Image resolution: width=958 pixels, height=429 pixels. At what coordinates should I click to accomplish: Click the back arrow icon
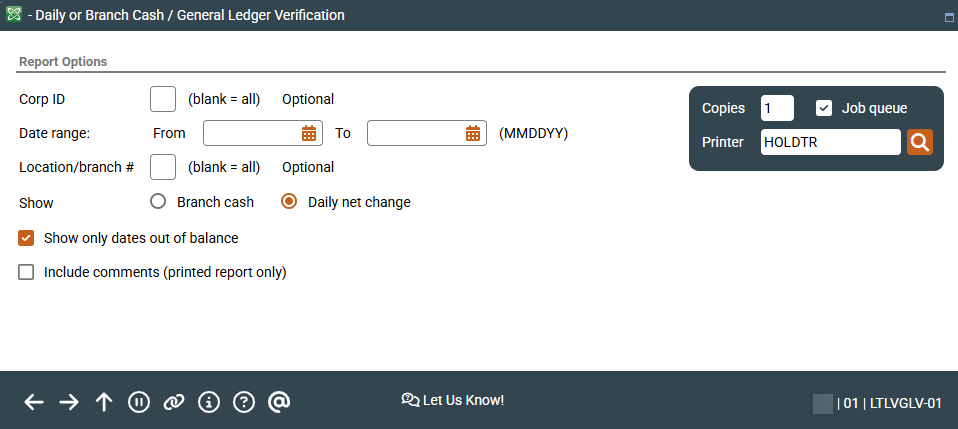click(34, 402)
